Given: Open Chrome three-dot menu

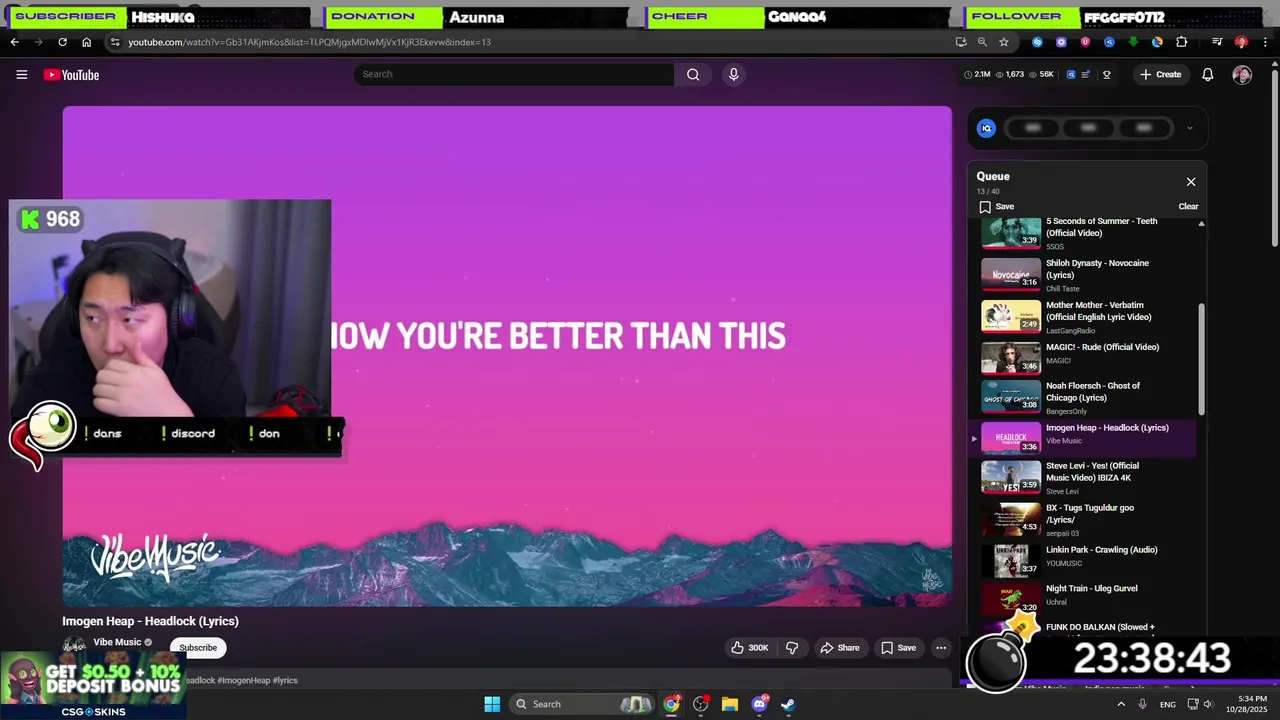Looking at the screenshot, I should [x=1265, y=42].
